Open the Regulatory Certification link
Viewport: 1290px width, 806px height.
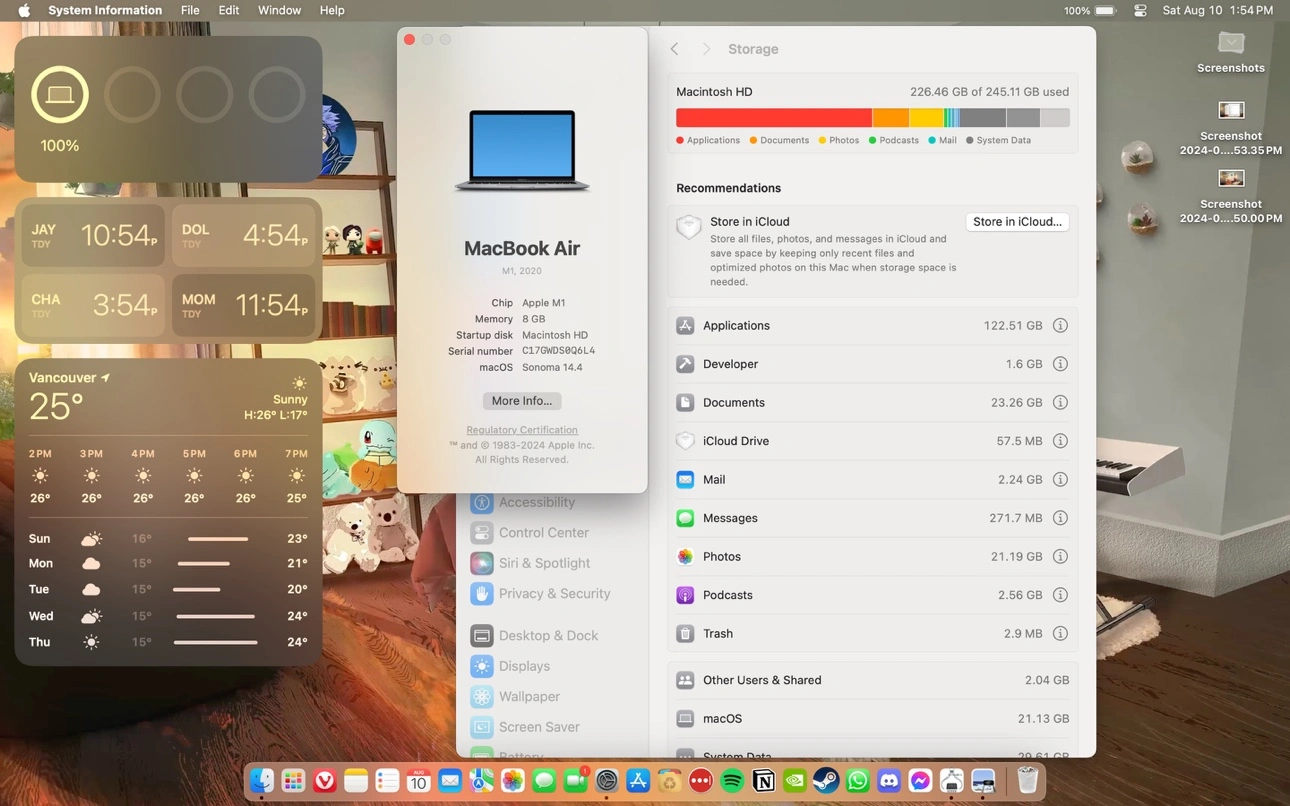522,430
